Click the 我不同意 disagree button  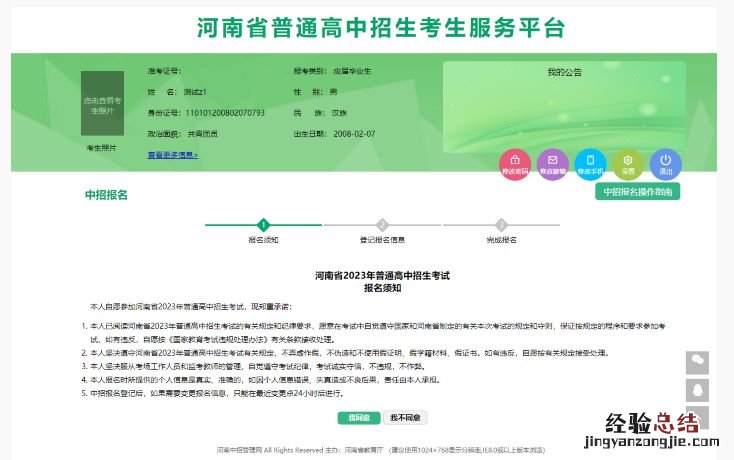[x=404, y=417]
